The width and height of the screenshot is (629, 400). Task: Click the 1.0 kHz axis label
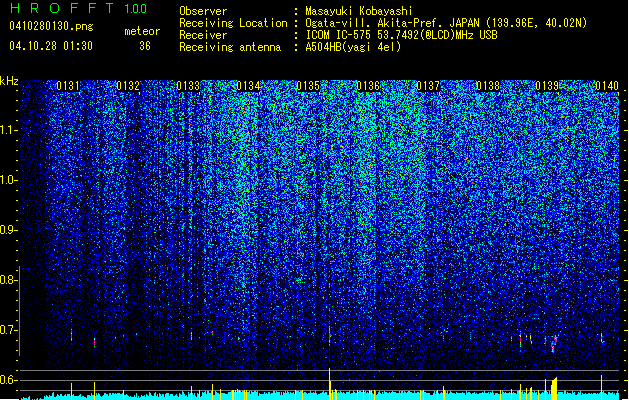coord(9,180)
